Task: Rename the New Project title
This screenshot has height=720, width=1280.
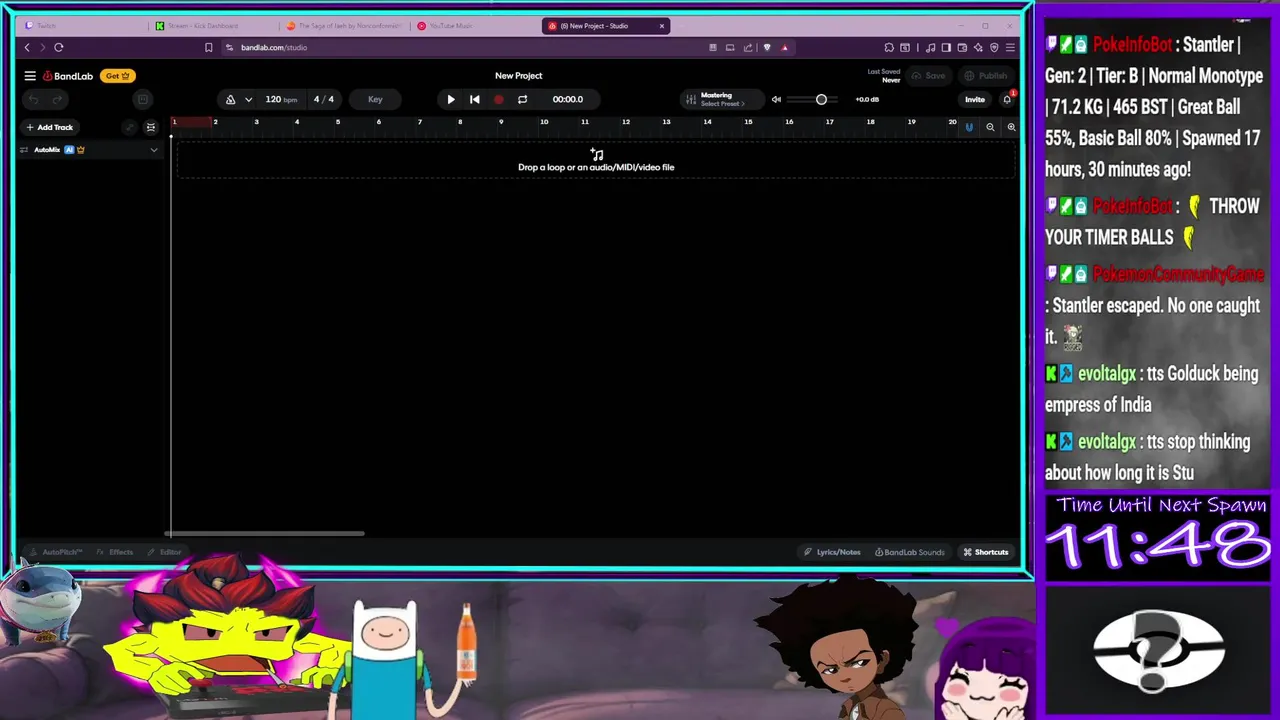Action: point(518,76)
